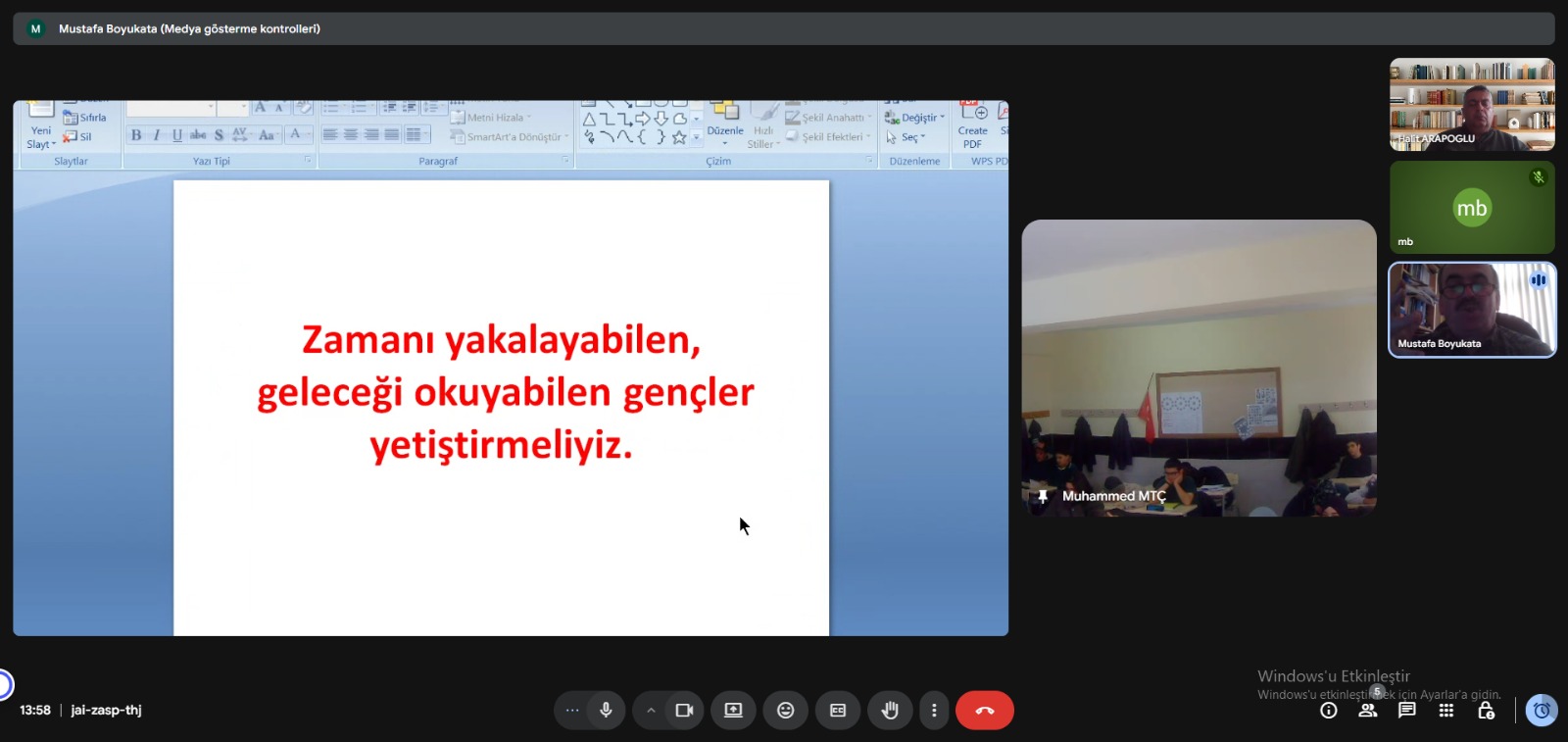Open host controls lock icon

point(1486,711)
